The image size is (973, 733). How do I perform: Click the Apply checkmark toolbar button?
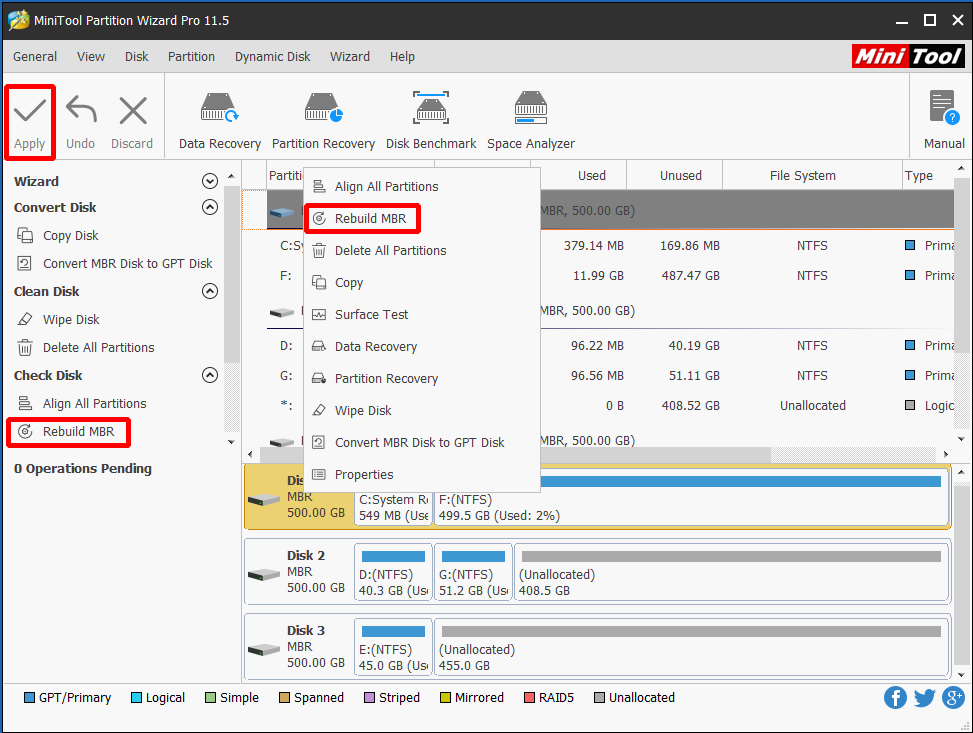(x=30, y=123)
